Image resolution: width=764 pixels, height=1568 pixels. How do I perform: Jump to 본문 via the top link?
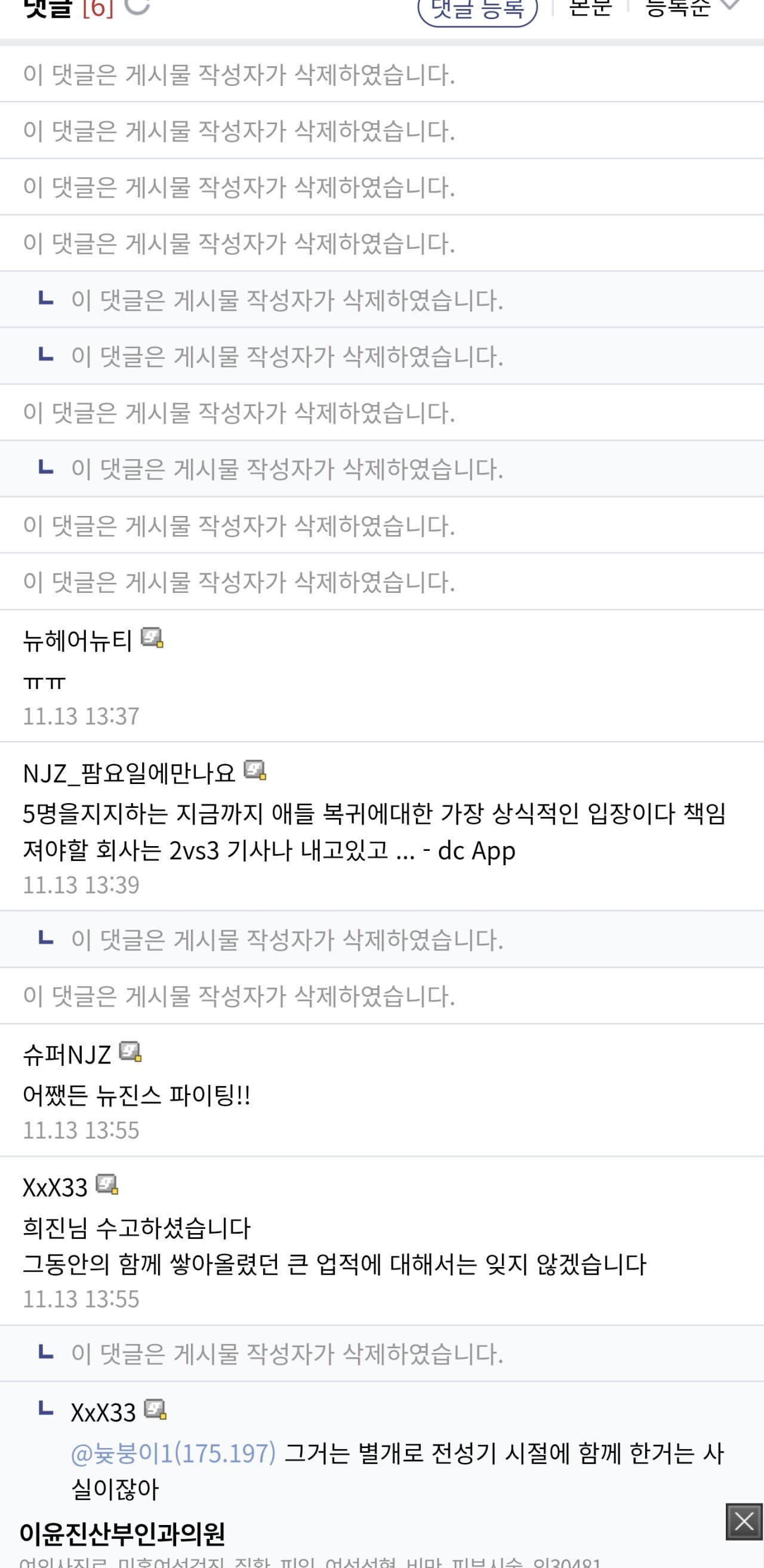pyautogui.click(x=590, y=7)
